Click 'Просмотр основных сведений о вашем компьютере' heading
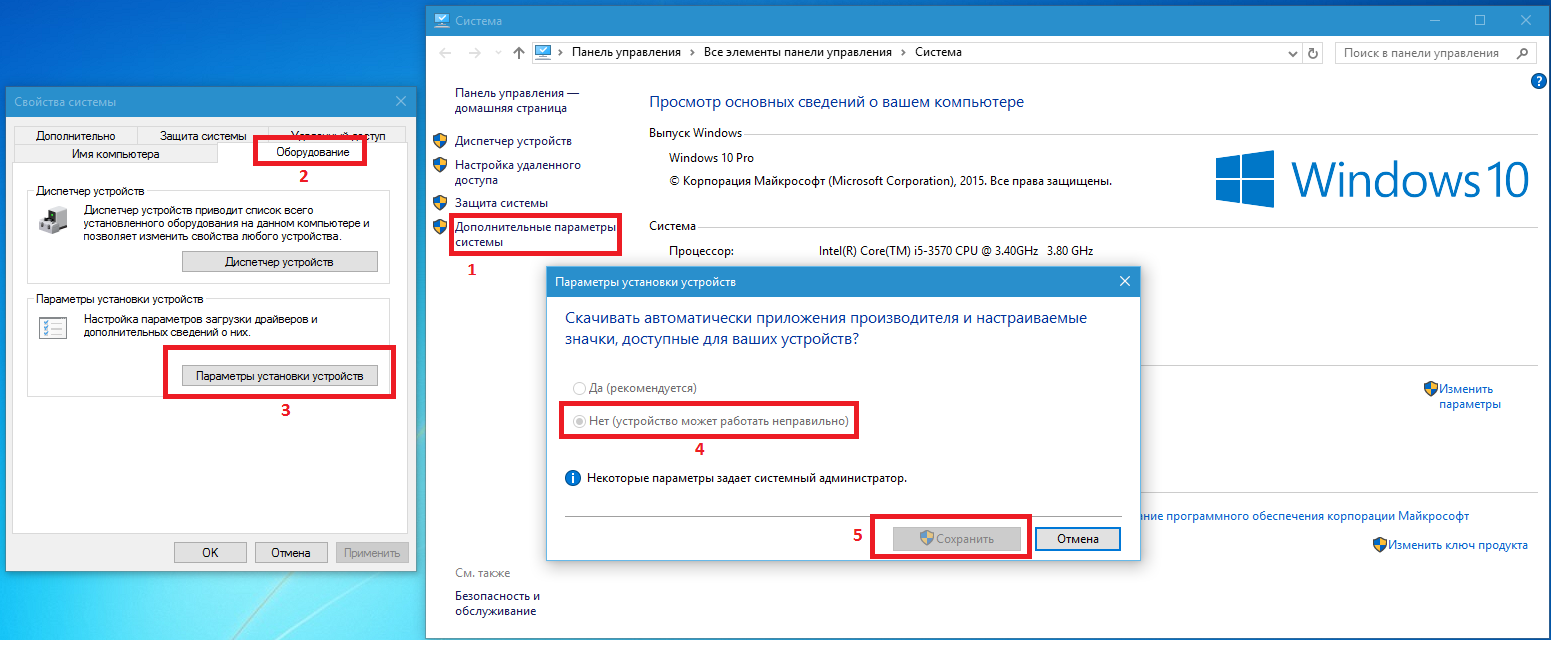This screenshot has width=1551, height=648. (x=836, y=102)
